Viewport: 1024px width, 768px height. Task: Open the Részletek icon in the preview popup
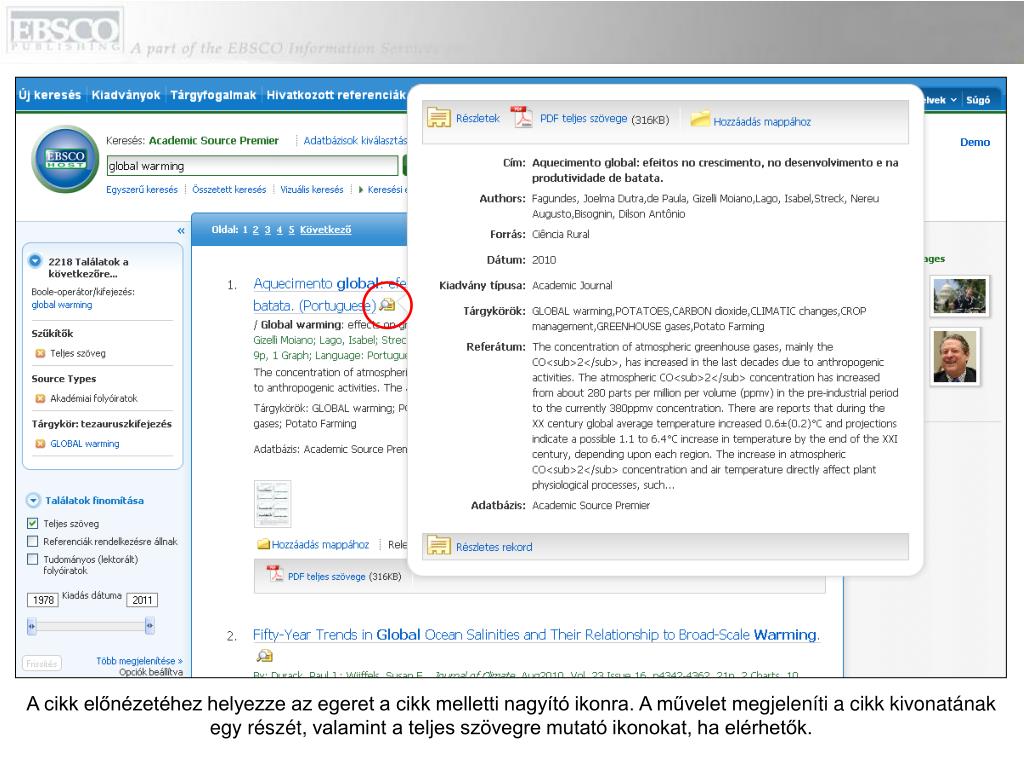click(x=438, y=118)
